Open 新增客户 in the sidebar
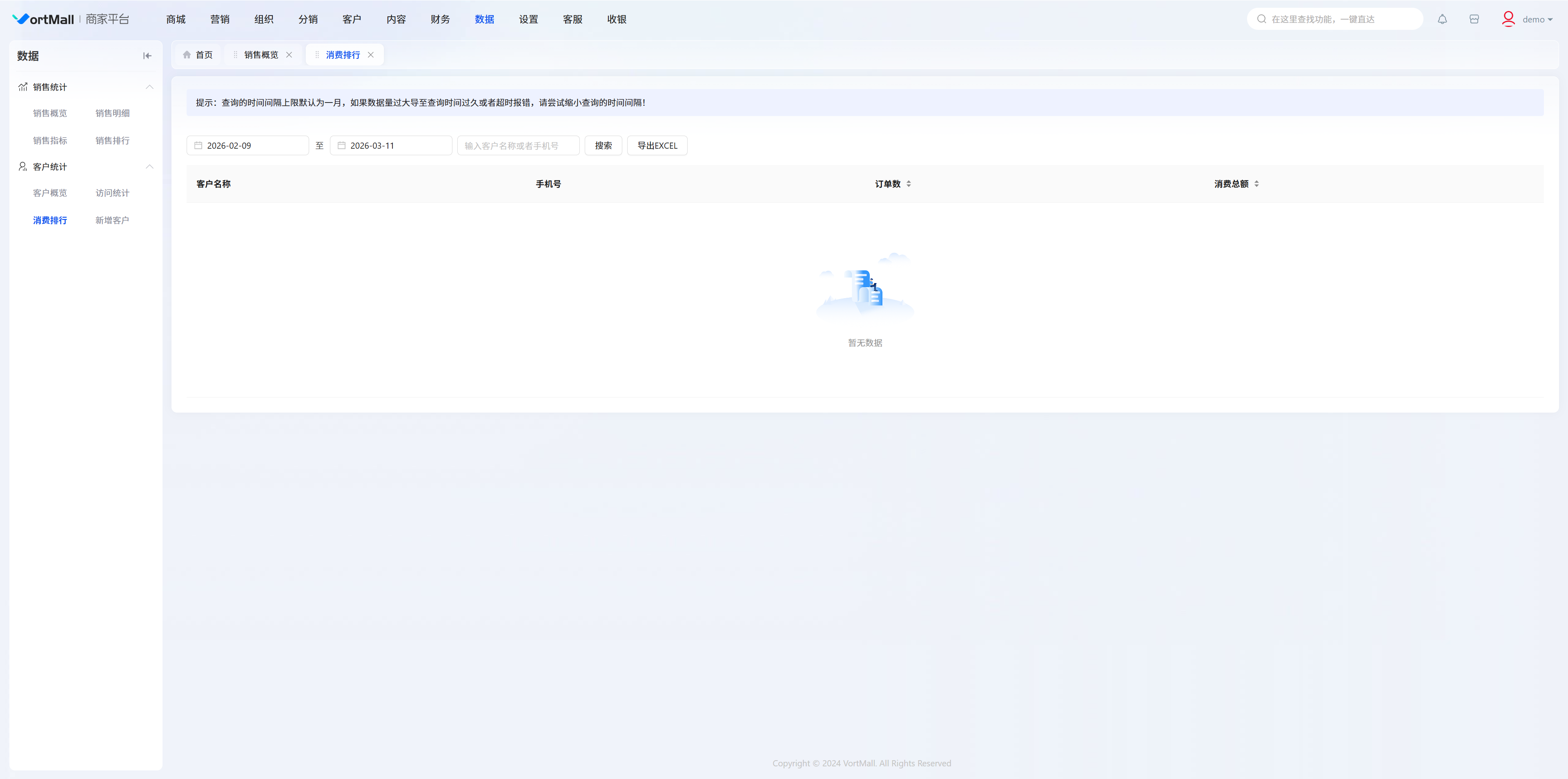1568x779 pixels. [112, 221]
